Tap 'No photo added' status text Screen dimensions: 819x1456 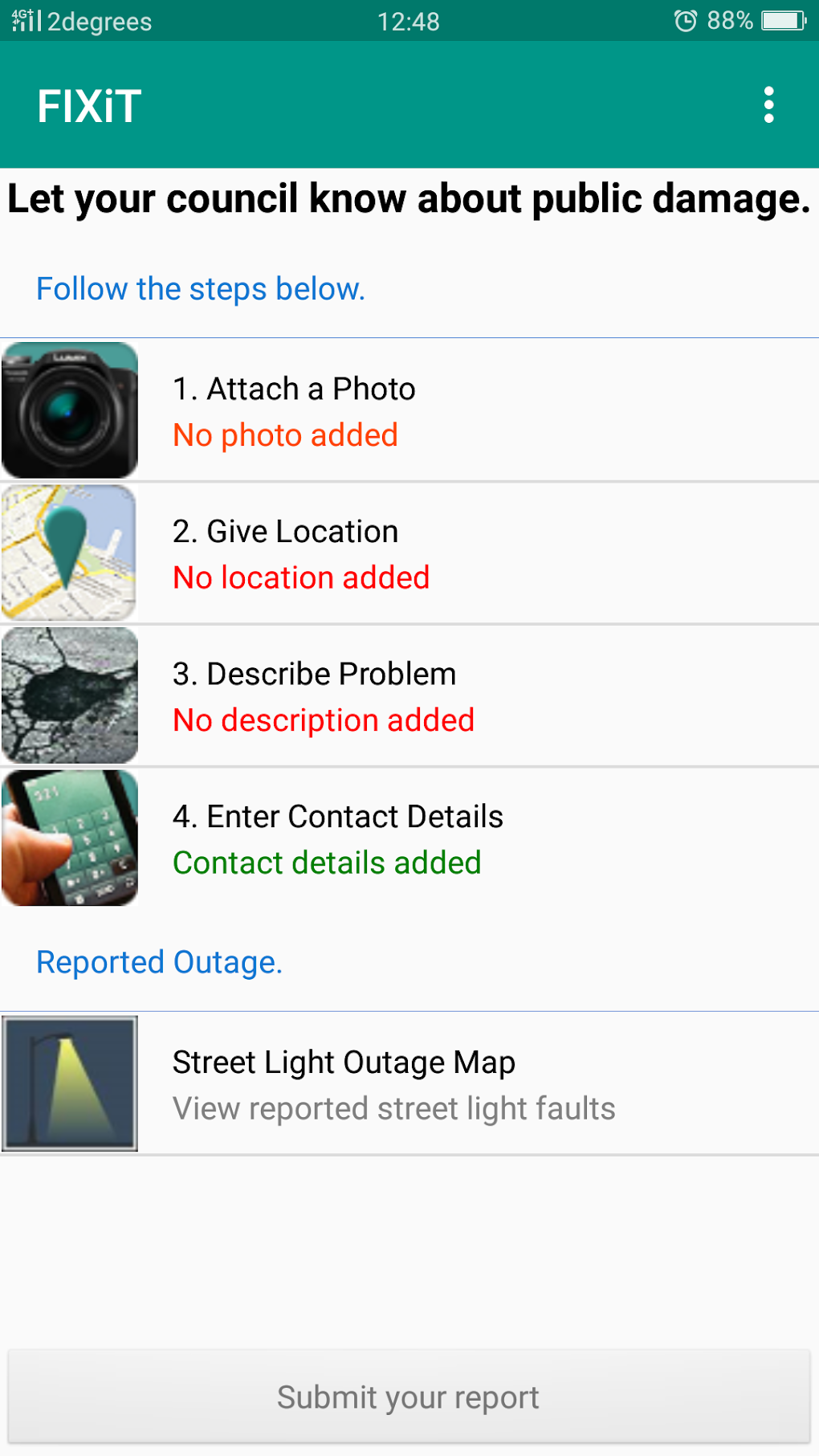(x=285, y=435)
